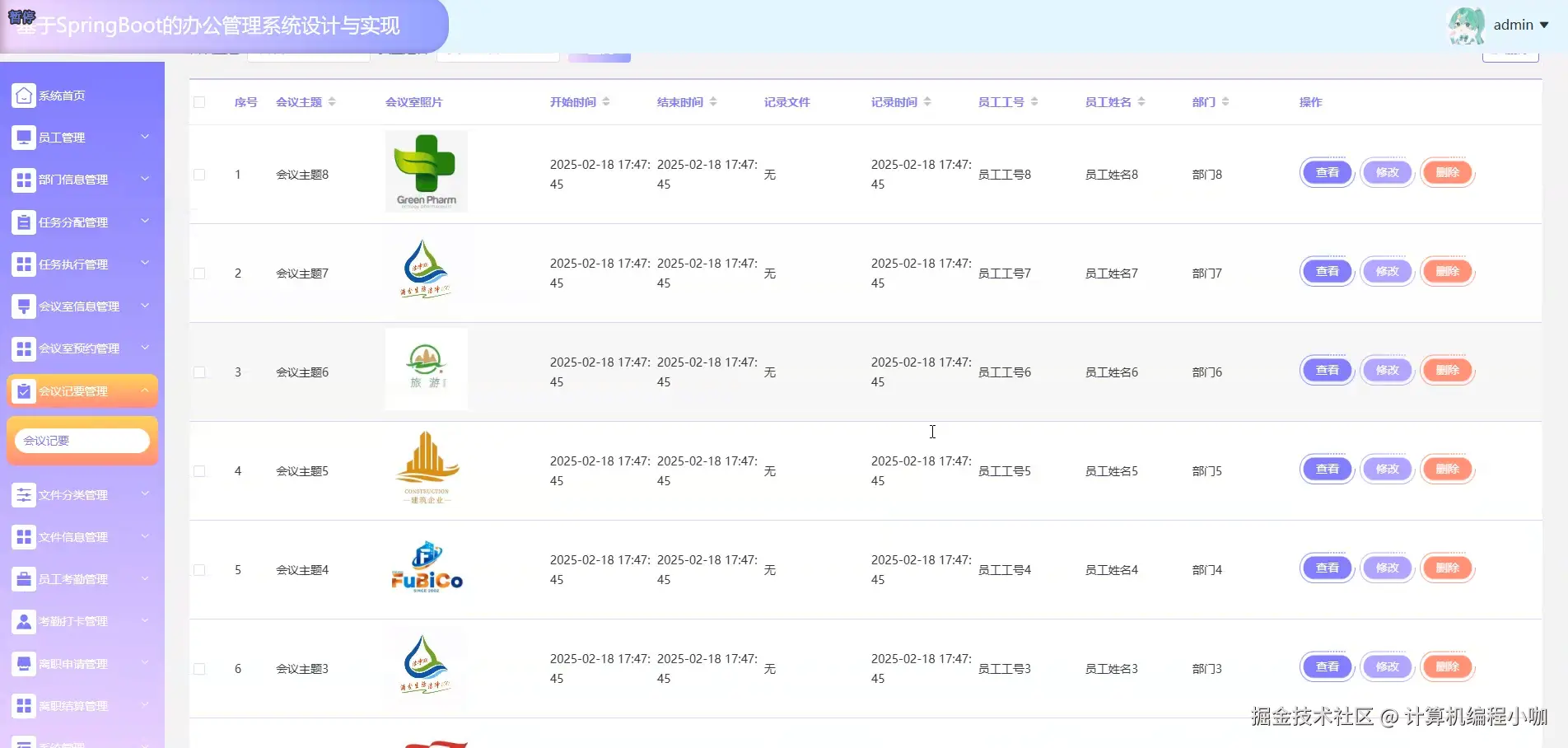Image resolution: width=1568 pixels, height=748 pixels.
Task: Click 删除 button for 会议主题6
Action: tap(1448, 371)
